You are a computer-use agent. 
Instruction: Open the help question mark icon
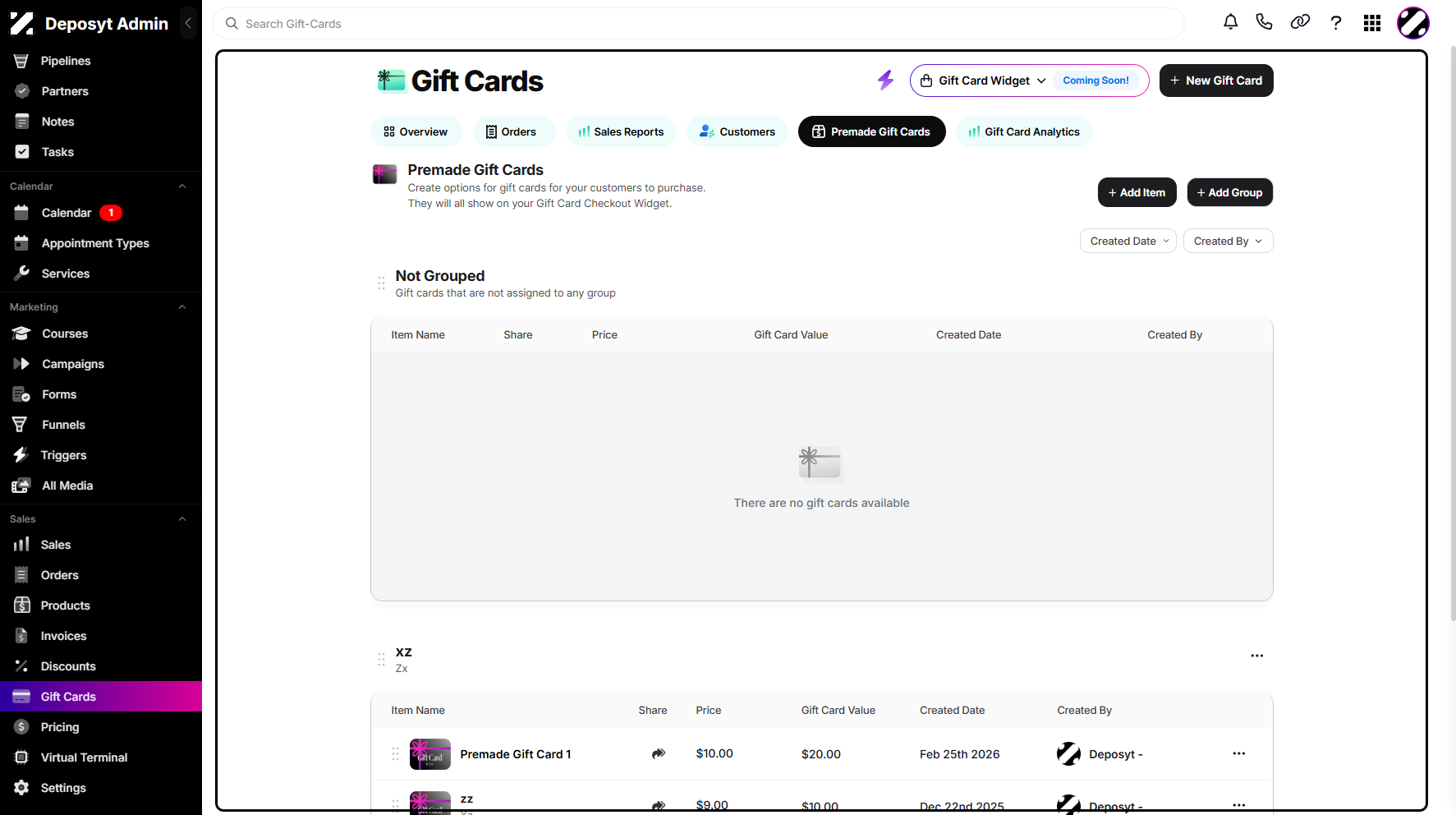point(1336,23)
